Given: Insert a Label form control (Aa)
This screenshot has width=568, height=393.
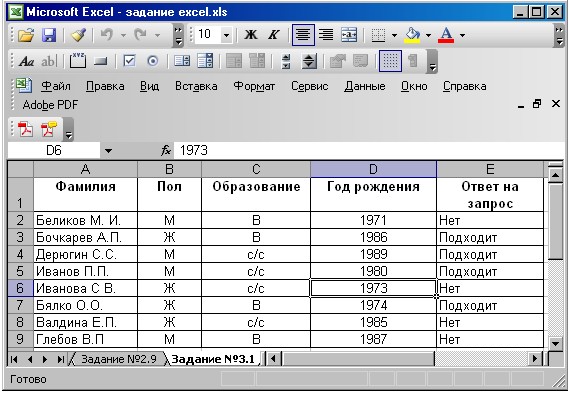Looking at the screenshot, I should coord(26,62).
